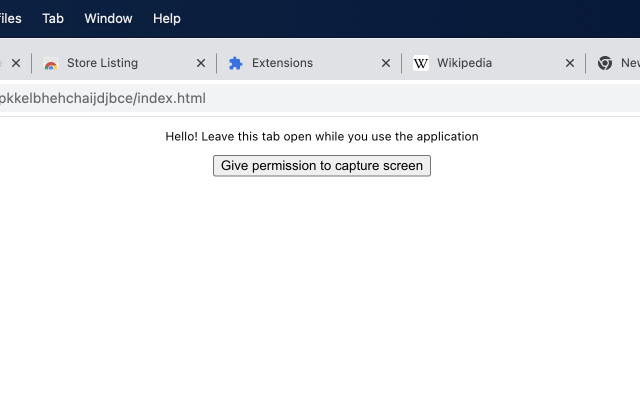Click the Extensions puzzle piece icon
Image resolution: width=640 pixels, height=400 pixels.
236,63
